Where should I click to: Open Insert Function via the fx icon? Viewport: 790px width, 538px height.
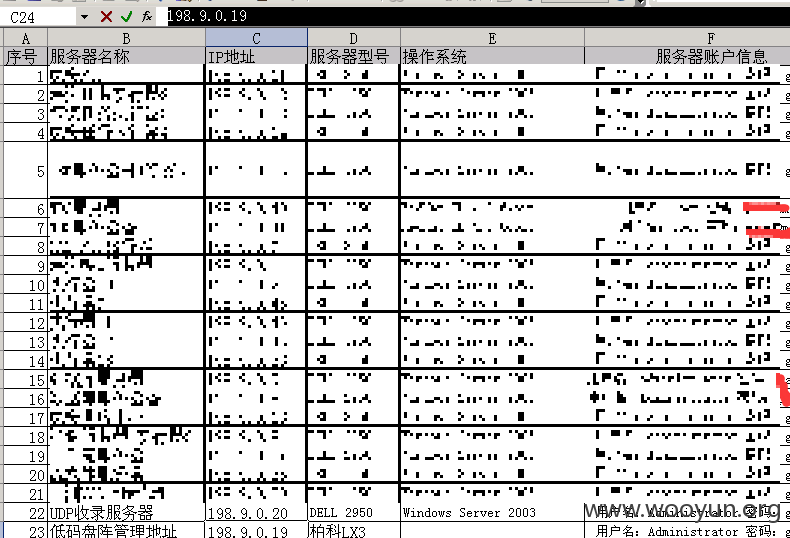[x=147, y=17]
